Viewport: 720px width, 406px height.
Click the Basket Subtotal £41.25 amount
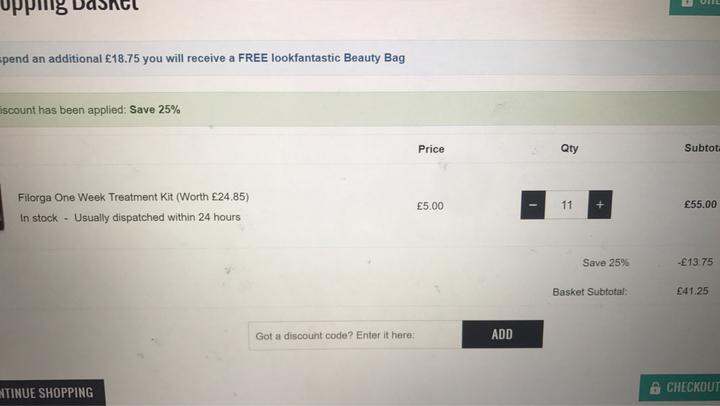coord(692,291)
